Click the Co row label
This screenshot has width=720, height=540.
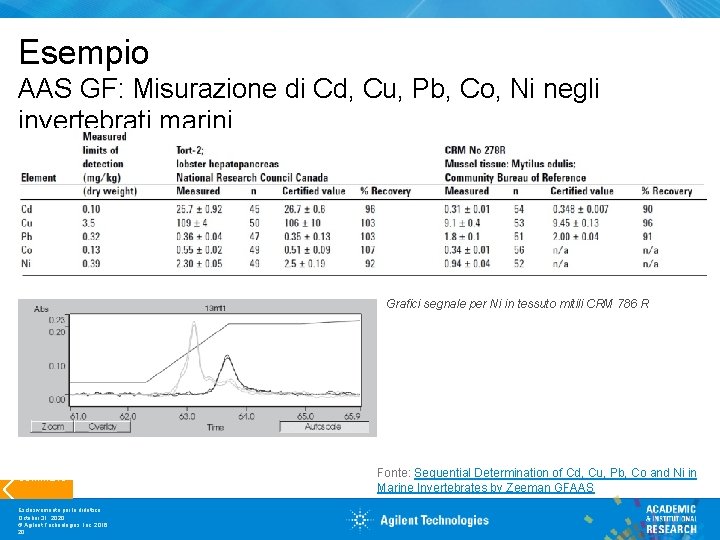(27, 250)
